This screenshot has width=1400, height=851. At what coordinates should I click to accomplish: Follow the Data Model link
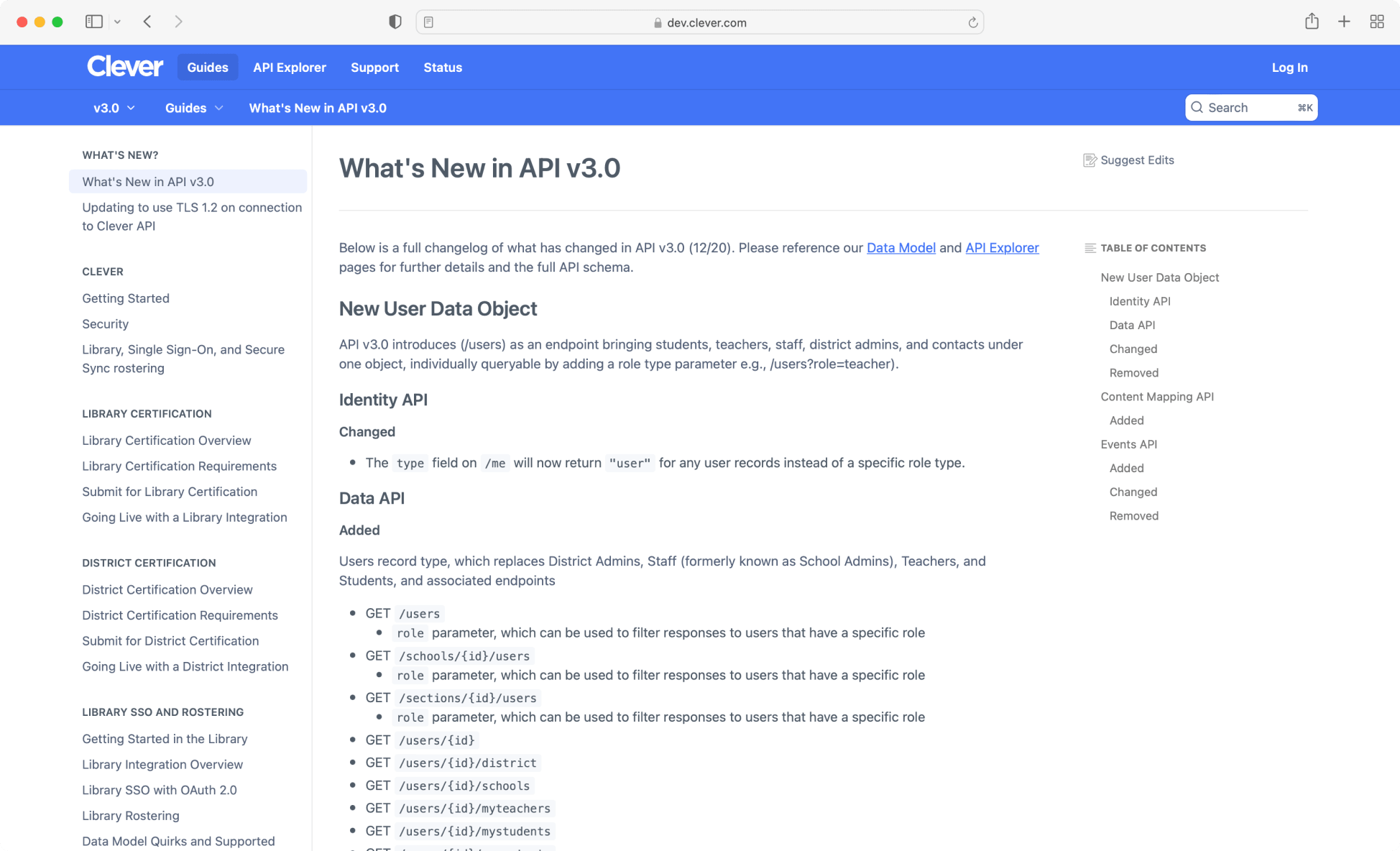click(x=901, y=247)
